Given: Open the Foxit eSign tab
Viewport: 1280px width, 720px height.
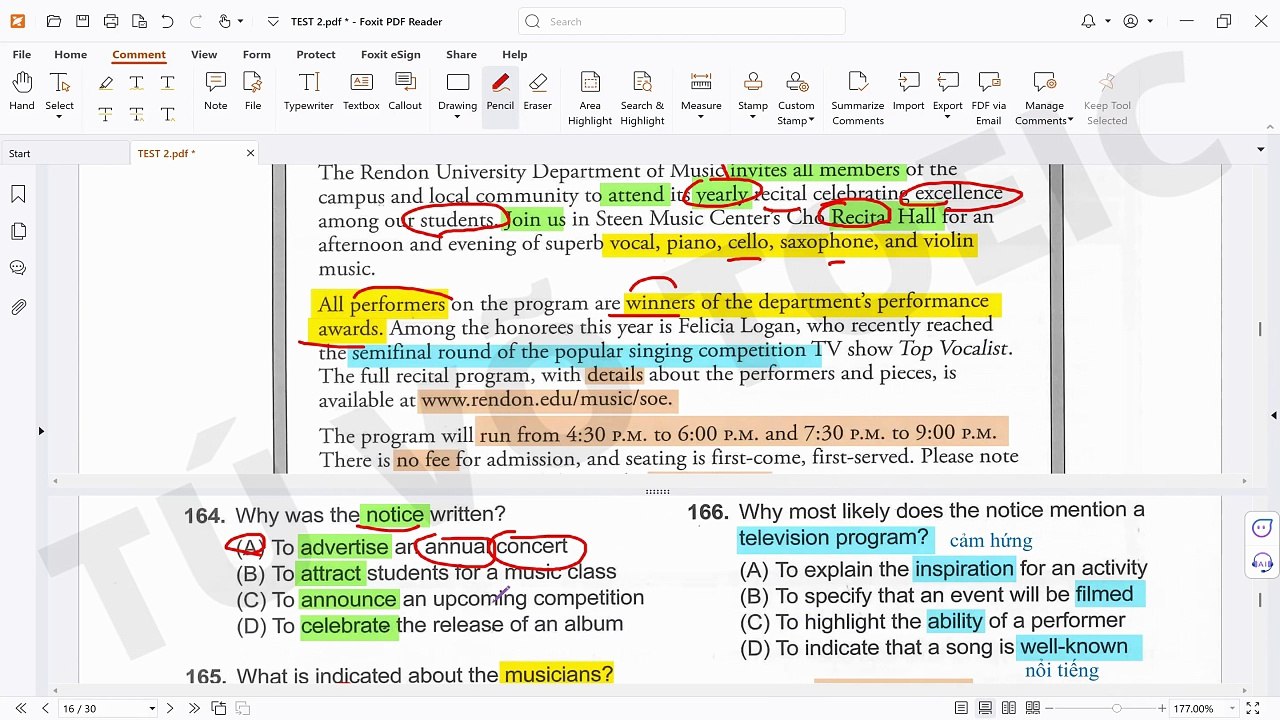Looking at the screenshot, I should (x=391, y=55).
